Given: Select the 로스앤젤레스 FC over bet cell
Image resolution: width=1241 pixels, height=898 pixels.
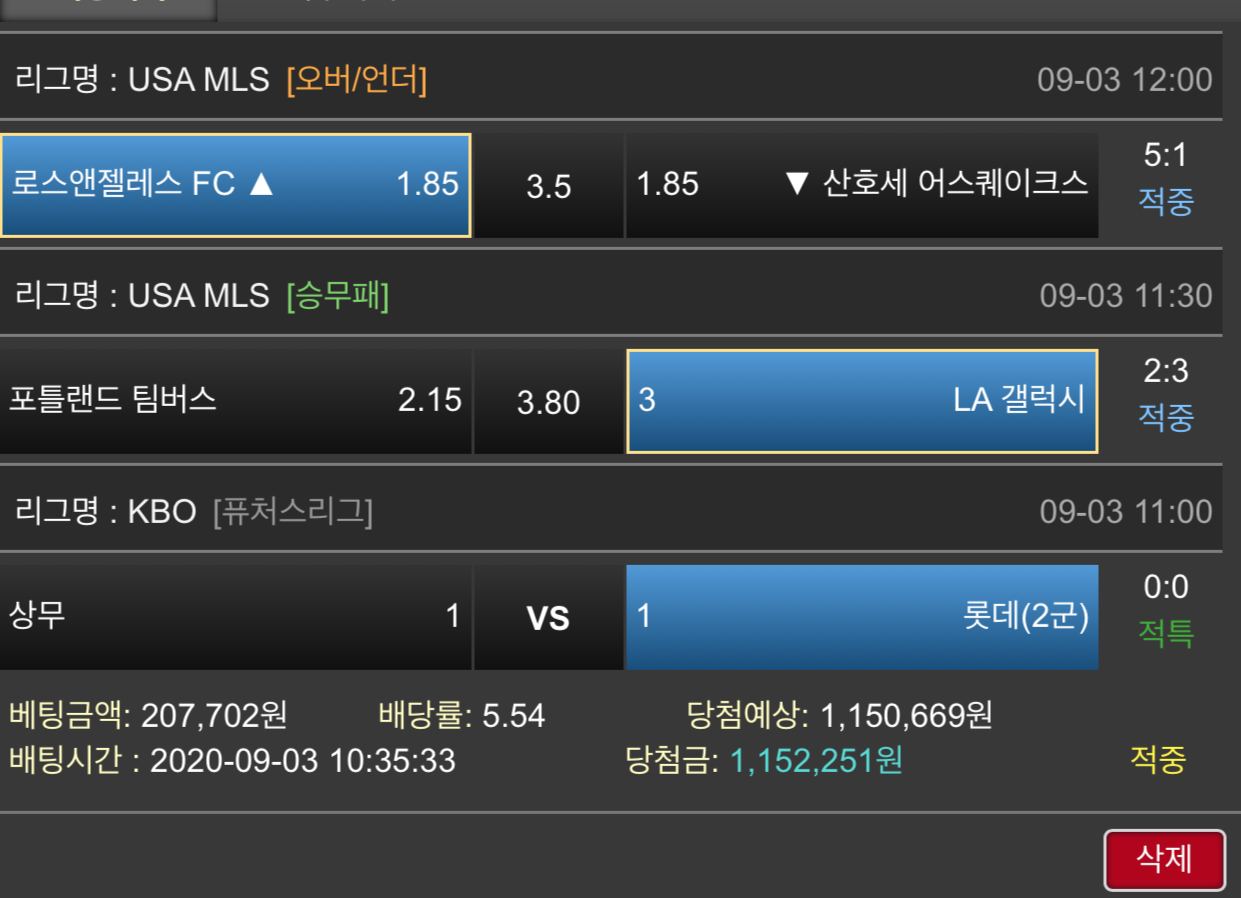Looking at the screenshot, I should coord(234,185).
